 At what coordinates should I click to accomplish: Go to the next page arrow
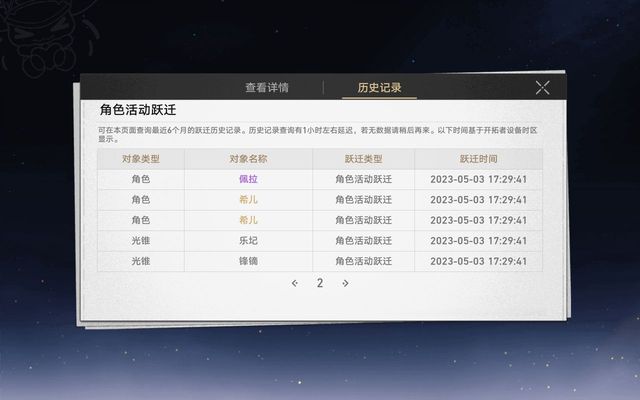click(x=346, y=283)
